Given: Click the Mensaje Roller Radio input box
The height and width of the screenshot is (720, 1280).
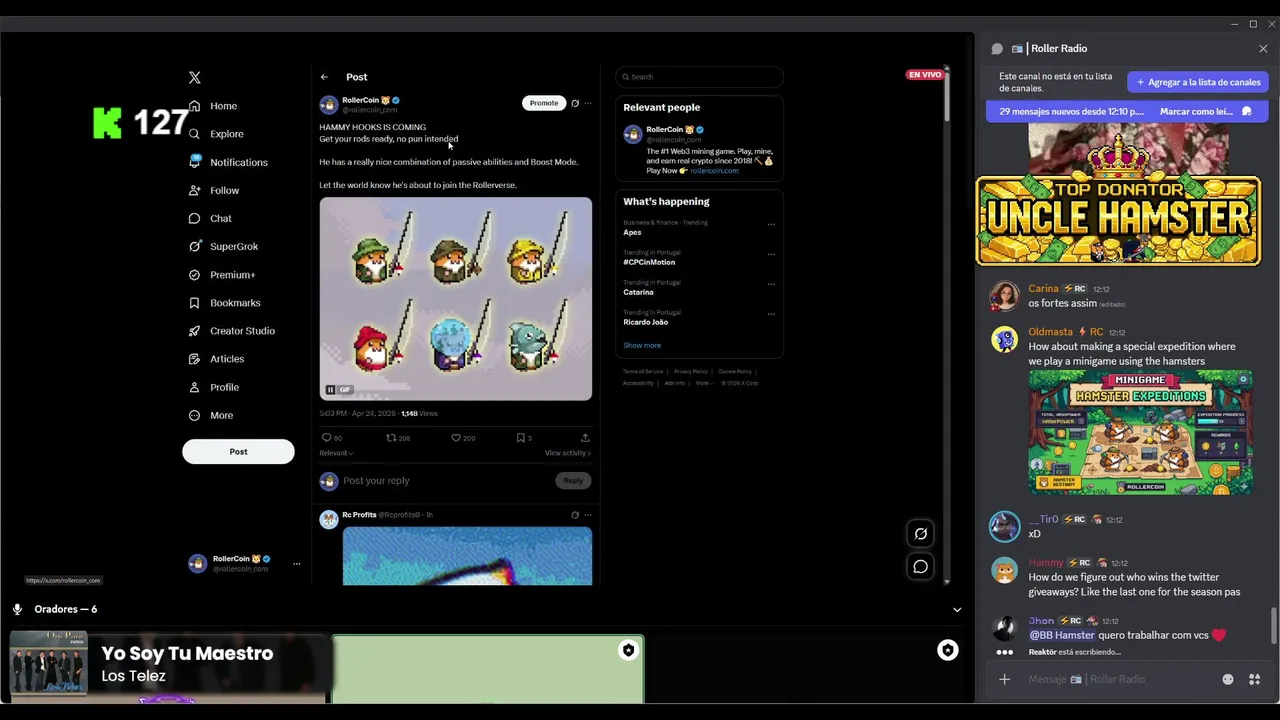Looking at the screenshot, I should [1120, 680].
